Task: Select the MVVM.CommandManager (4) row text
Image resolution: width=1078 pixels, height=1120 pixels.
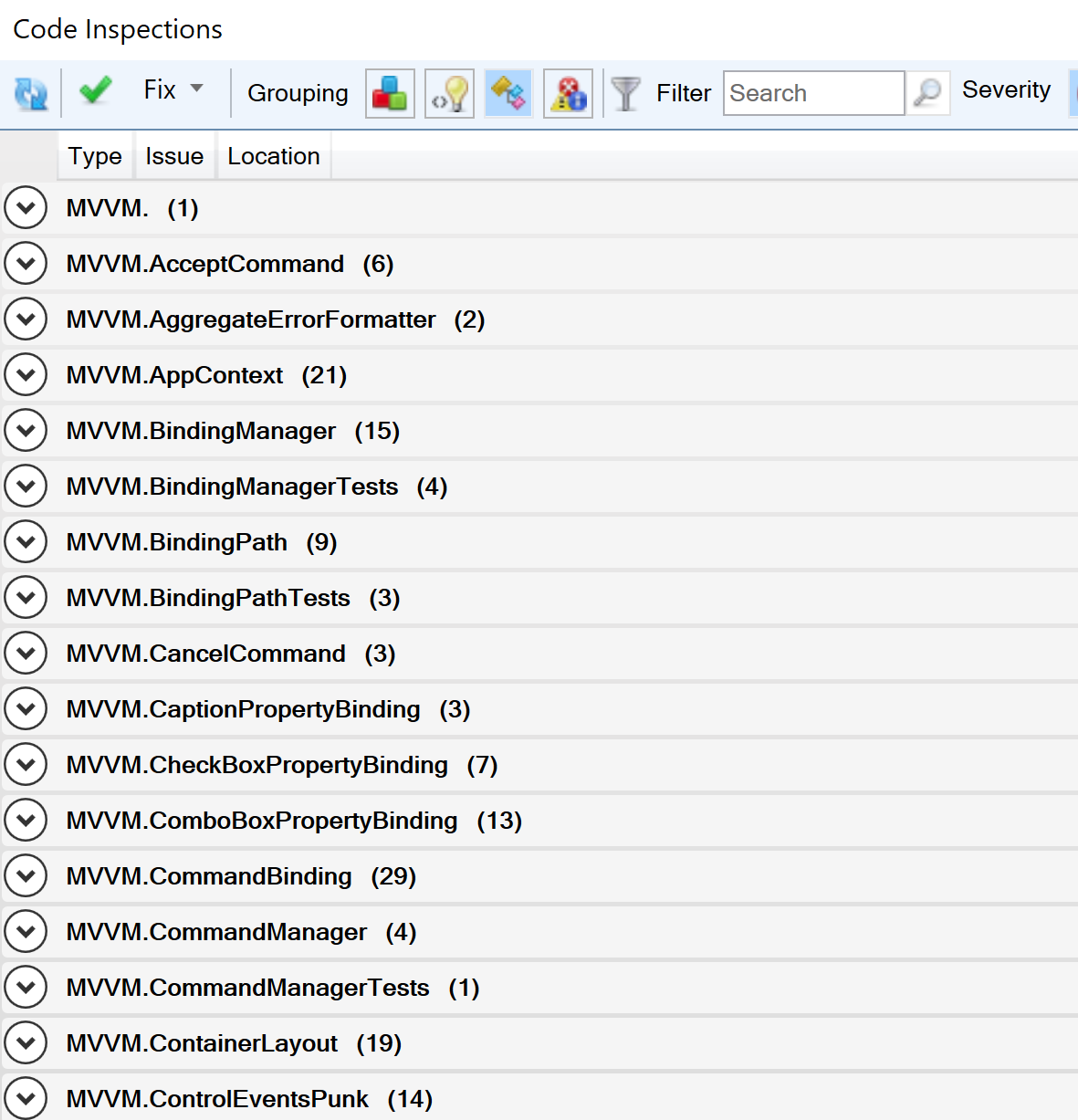Action: pyautogui.click(x=241, y=932)
